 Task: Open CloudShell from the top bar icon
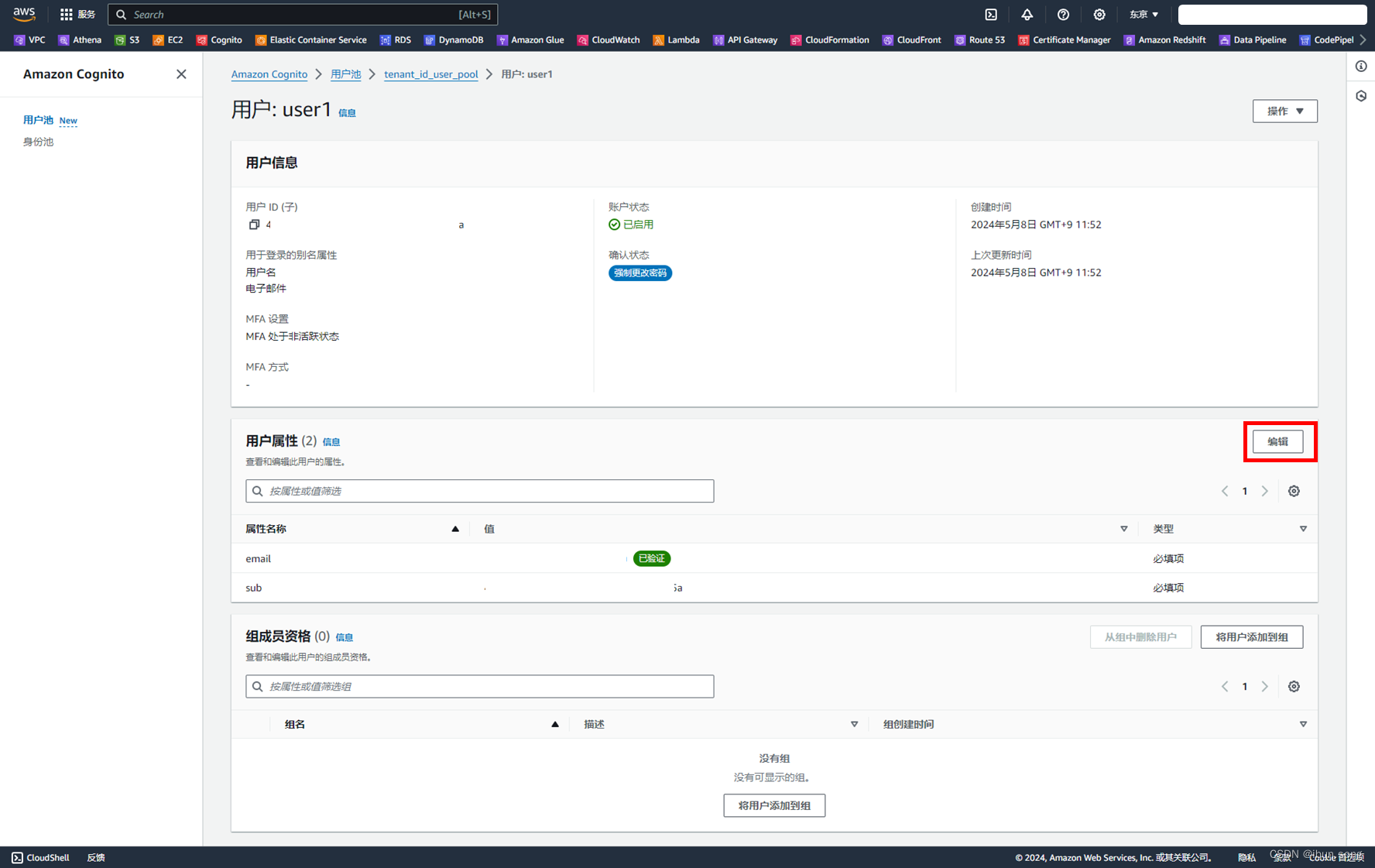pos(991,14)
